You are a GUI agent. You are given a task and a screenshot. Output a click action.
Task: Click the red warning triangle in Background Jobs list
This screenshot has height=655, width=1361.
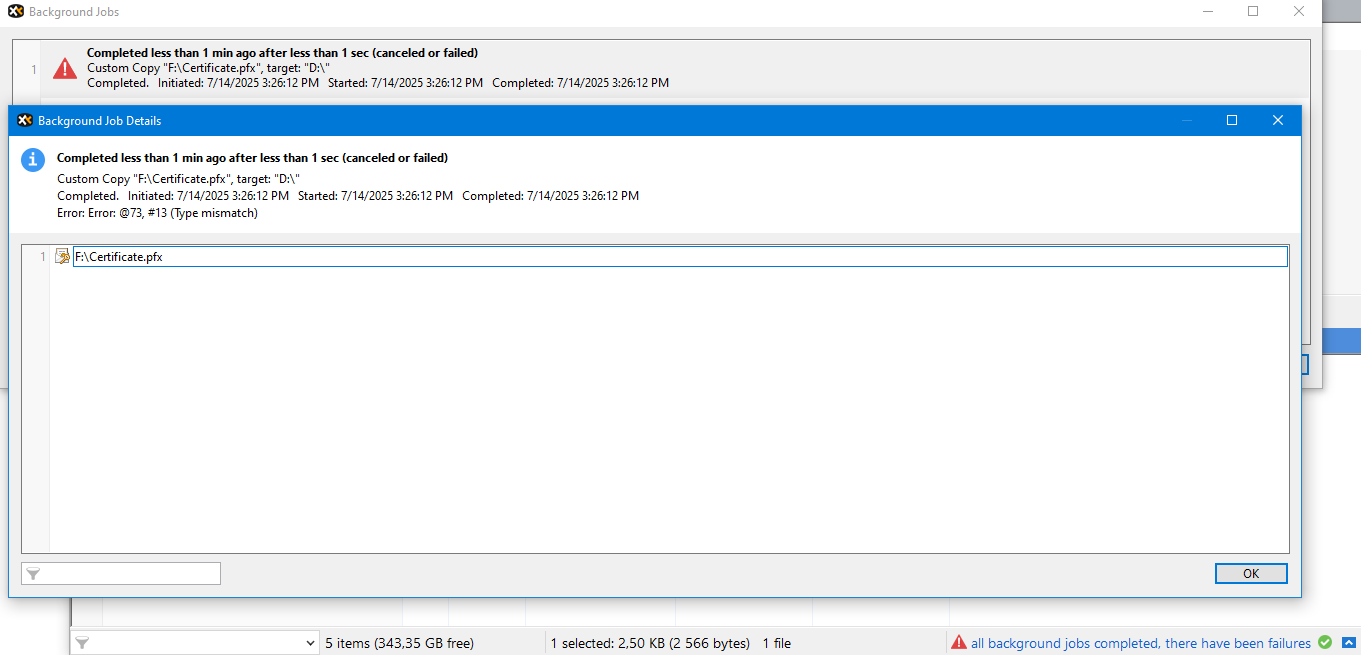click(x=65, y=68)
